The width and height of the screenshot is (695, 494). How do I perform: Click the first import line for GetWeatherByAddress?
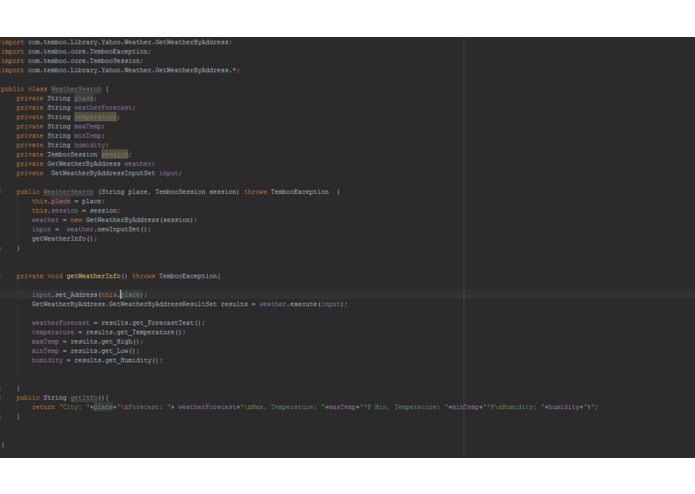[116, 42]
